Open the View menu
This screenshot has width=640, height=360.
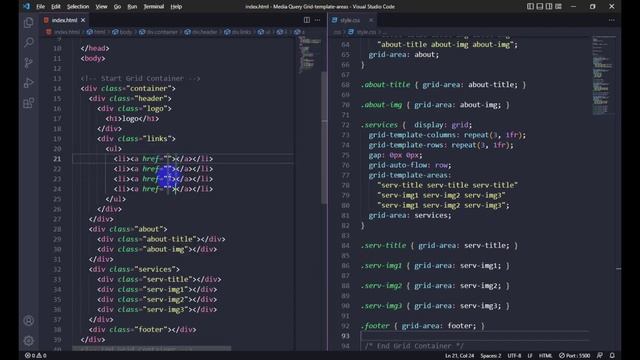pyautogui.click(x=101, y=7)
